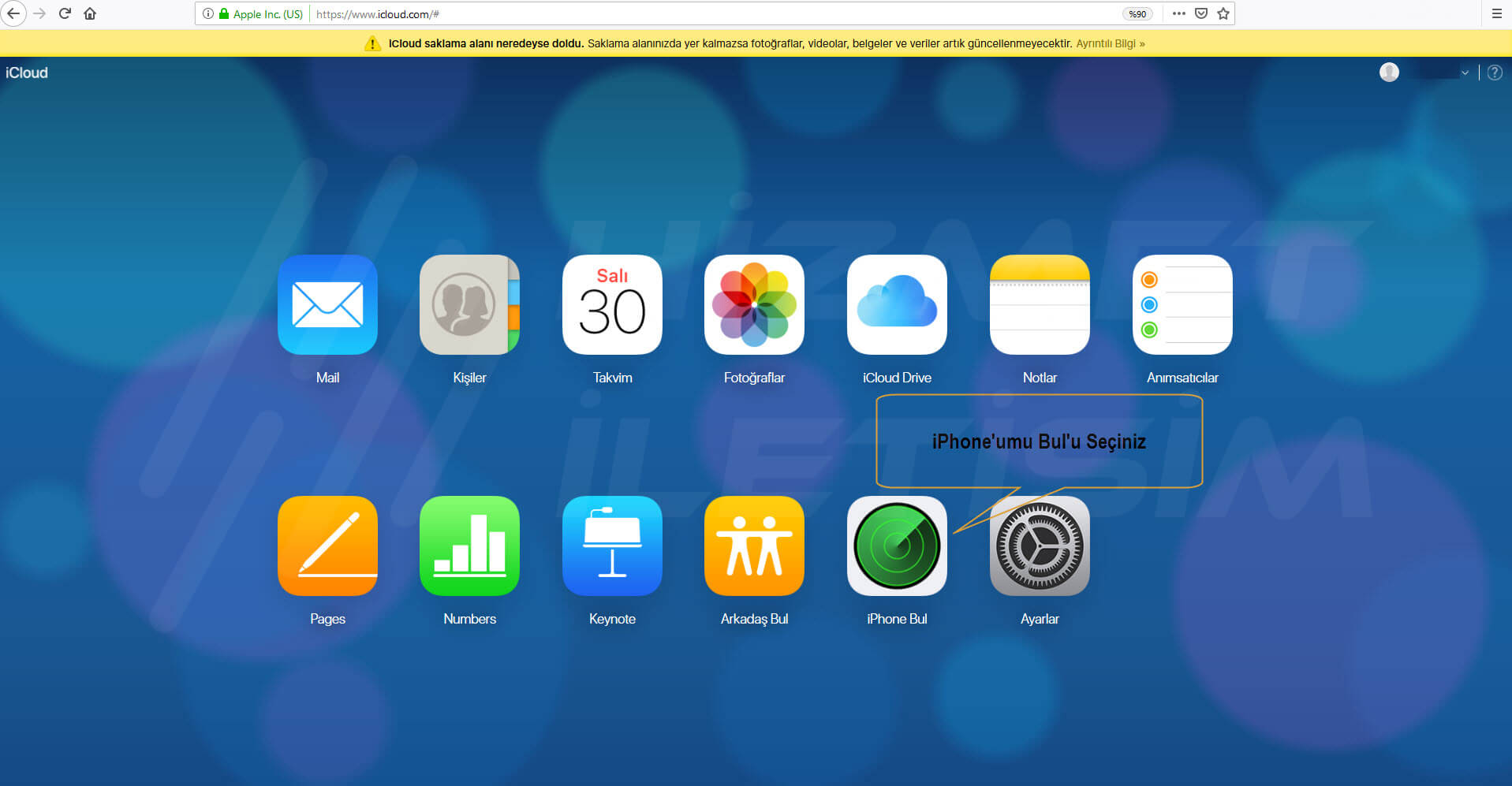Click the Arkadaş Bul label
Image resolution: width=1512 pixels, height=786 pixels.
tap(754, 619)
